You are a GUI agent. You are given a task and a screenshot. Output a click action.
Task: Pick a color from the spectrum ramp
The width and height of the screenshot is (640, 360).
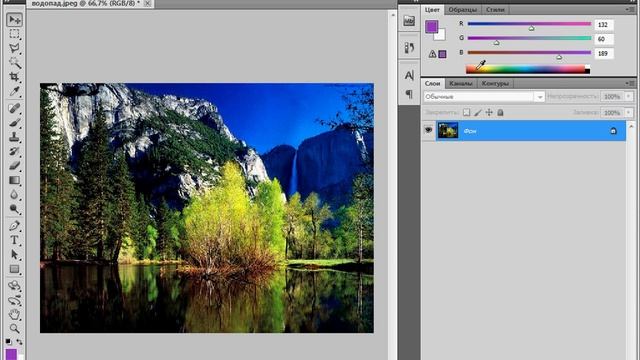pos(528,69)
